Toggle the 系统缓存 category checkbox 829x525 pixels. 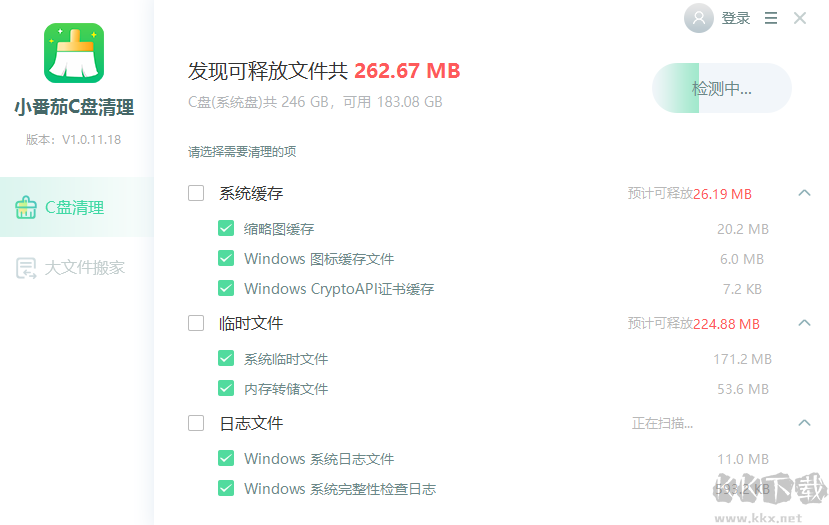point(196,193)
